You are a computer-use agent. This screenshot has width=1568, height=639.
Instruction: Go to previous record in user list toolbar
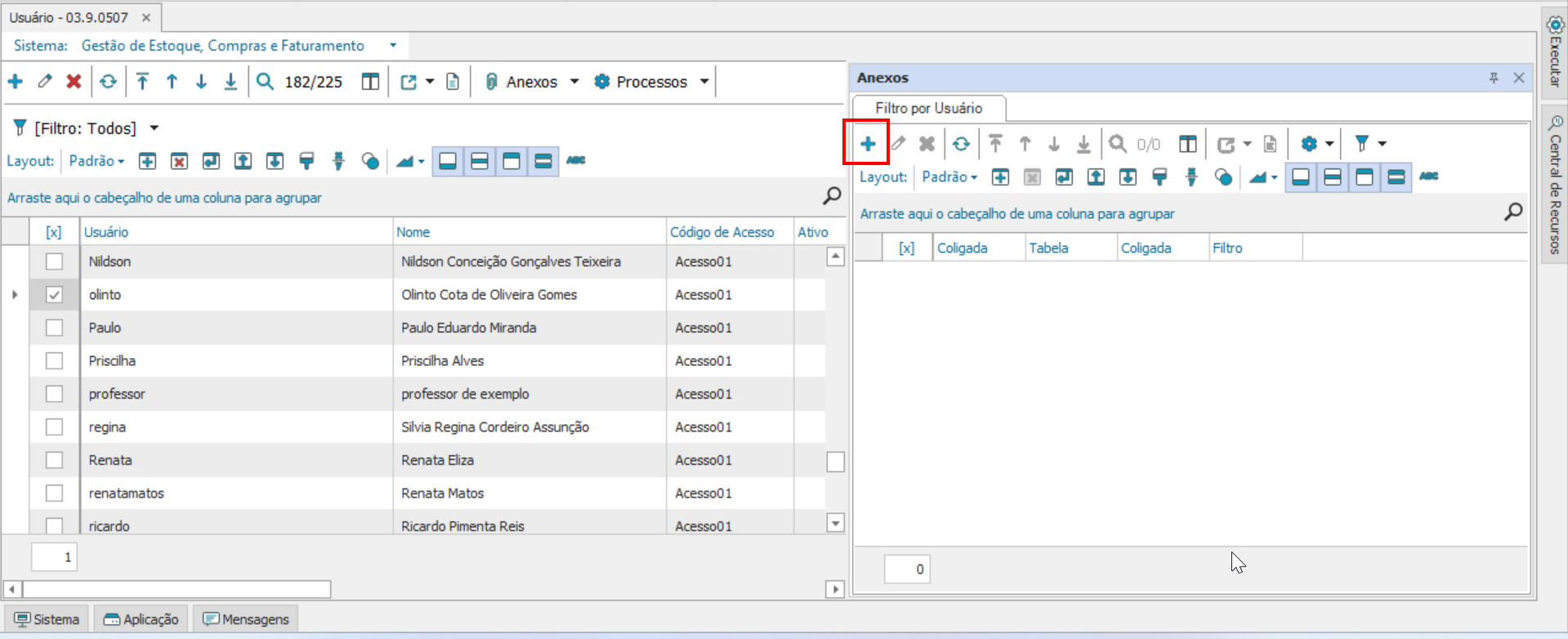[x=172, y=81]
